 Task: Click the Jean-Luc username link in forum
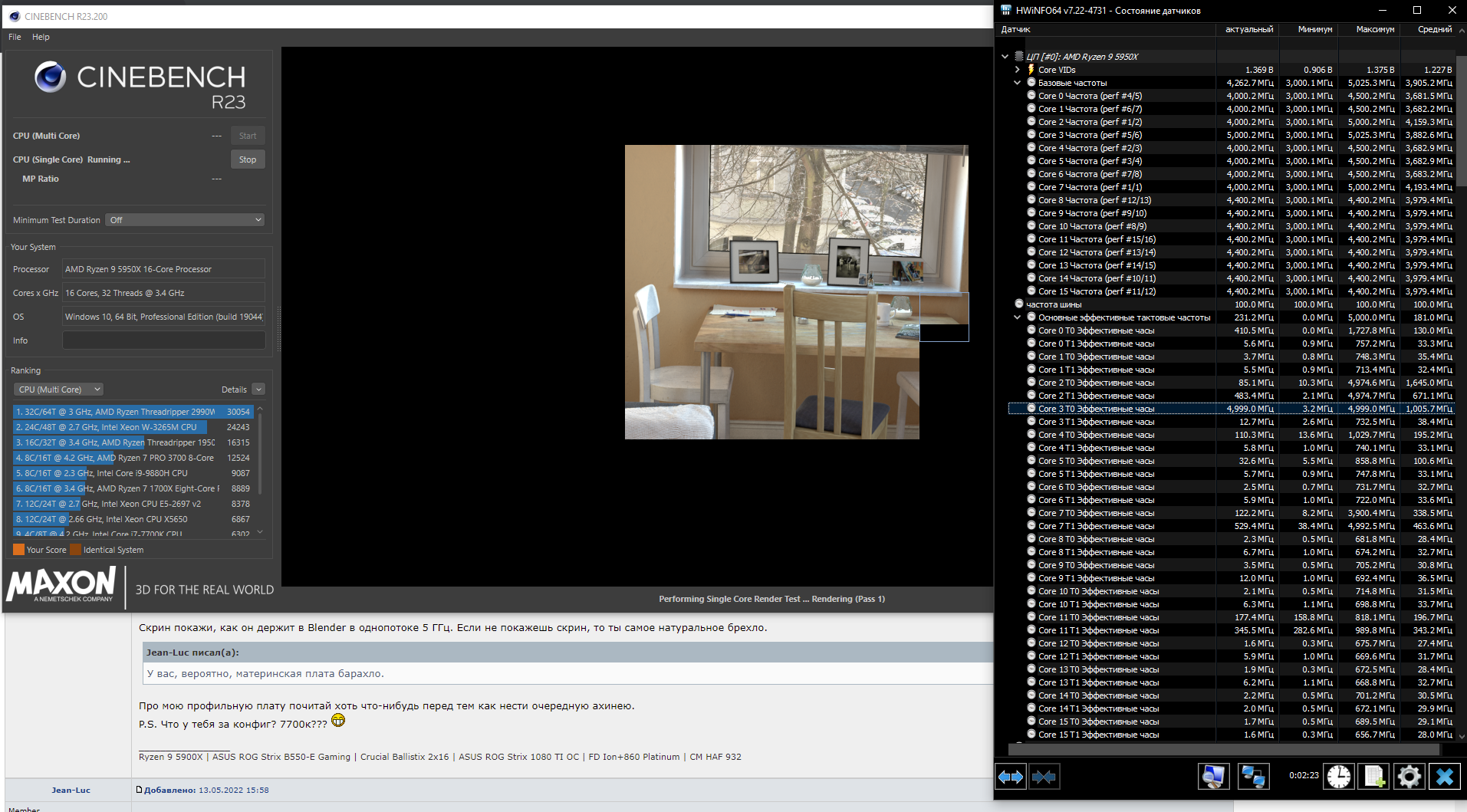coord(71,790)
